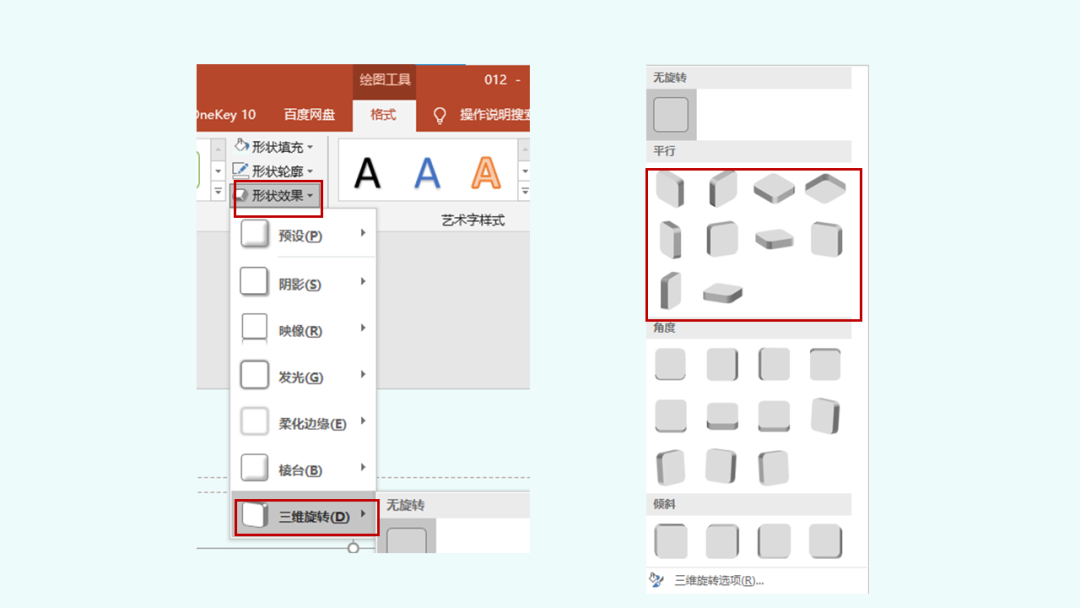Select third 角度 preset in third row
Screen dimensions: 1080x608
click(x=773, y=468)
